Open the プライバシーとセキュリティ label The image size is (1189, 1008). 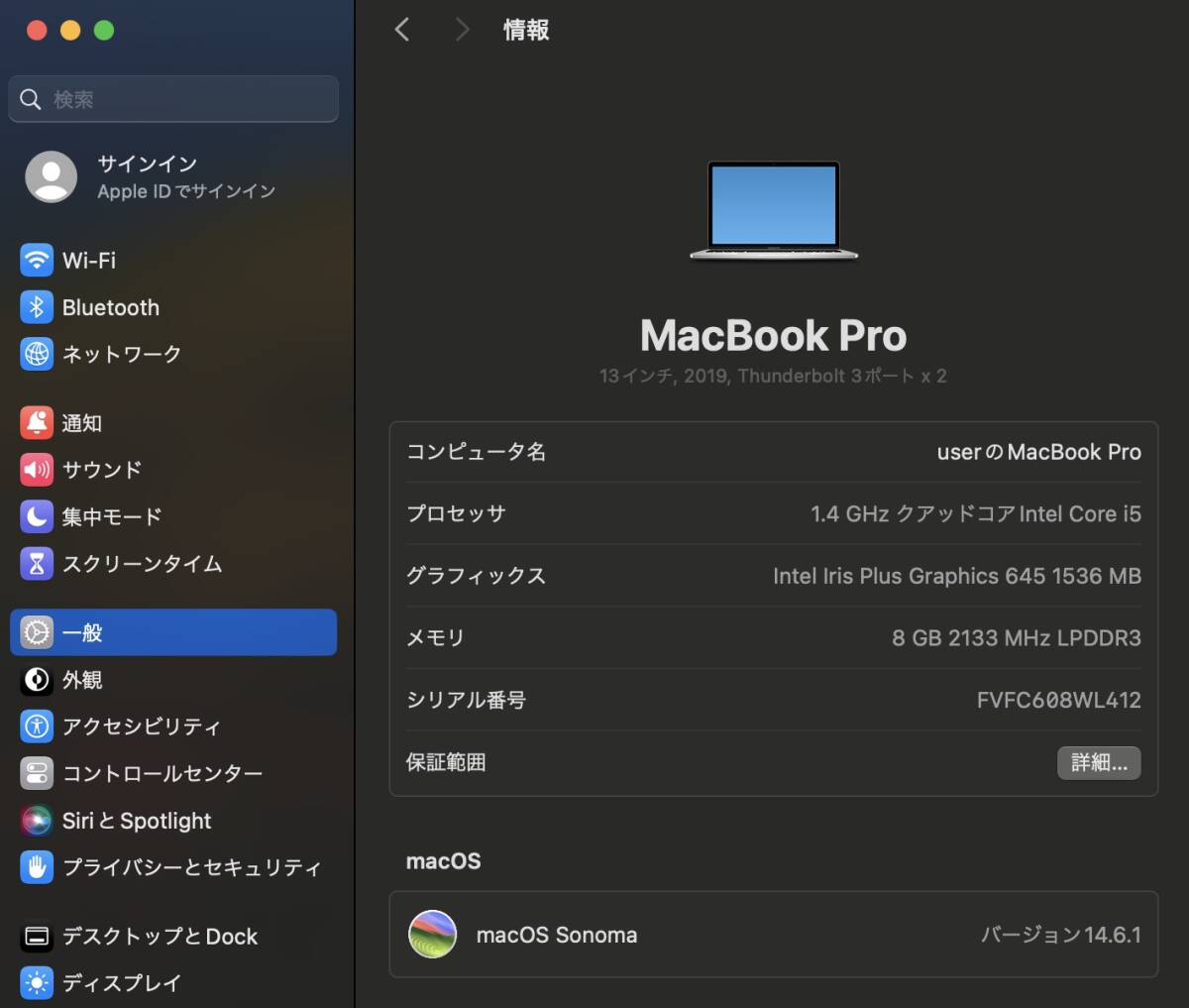pos(192,867)
